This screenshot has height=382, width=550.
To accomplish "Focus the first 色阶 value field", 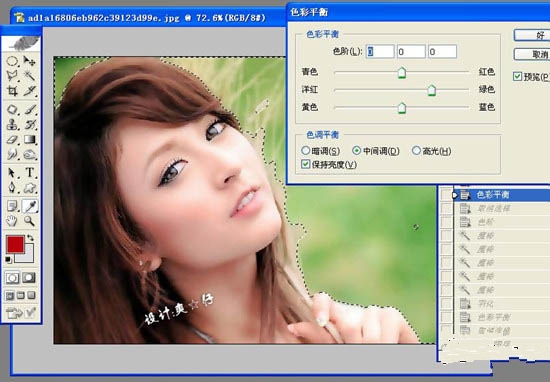I will 380,52.
